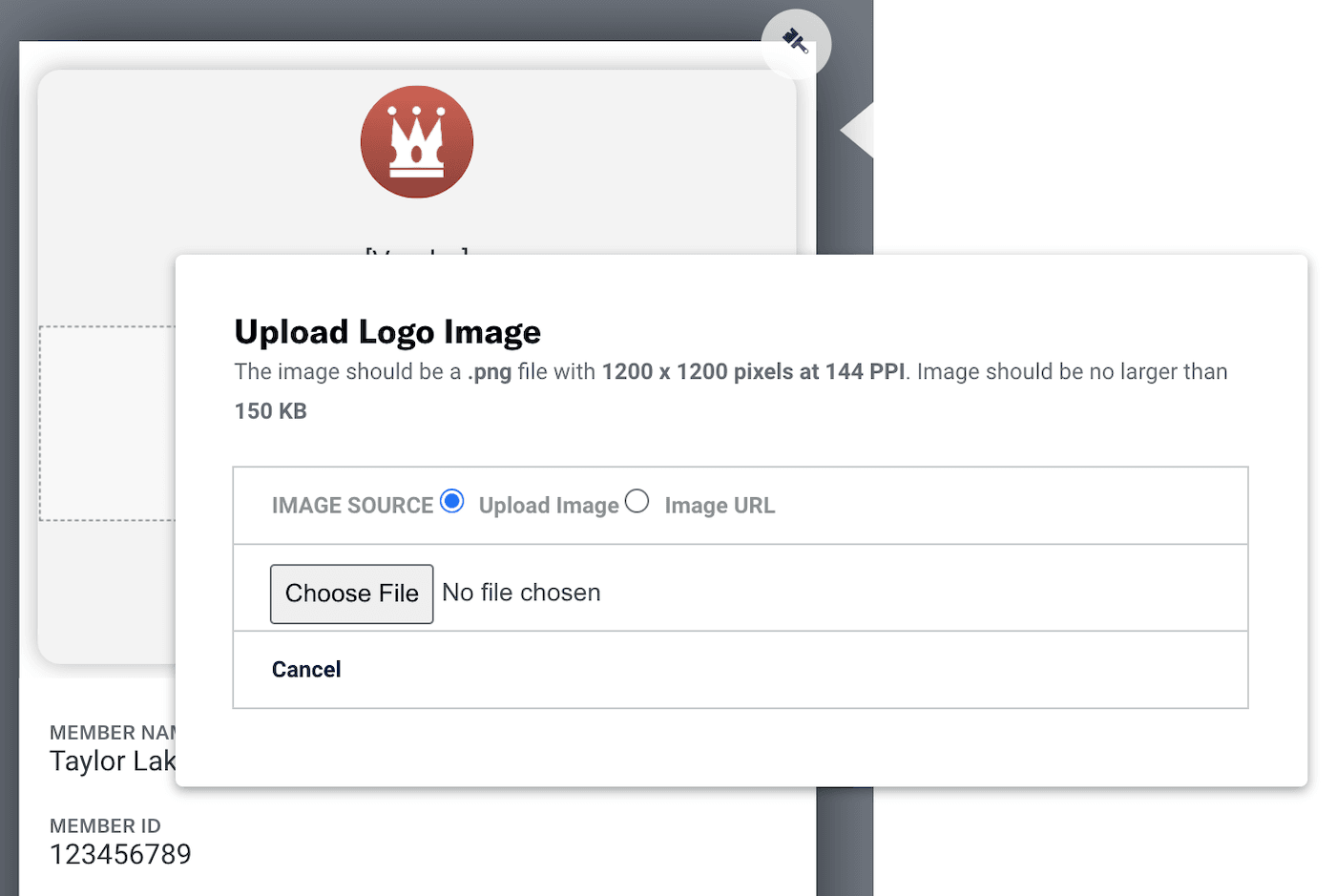This screenshot has height=896, width=1336.
Task: Select the Upload Image radio button
Action: tap(452, 501)
